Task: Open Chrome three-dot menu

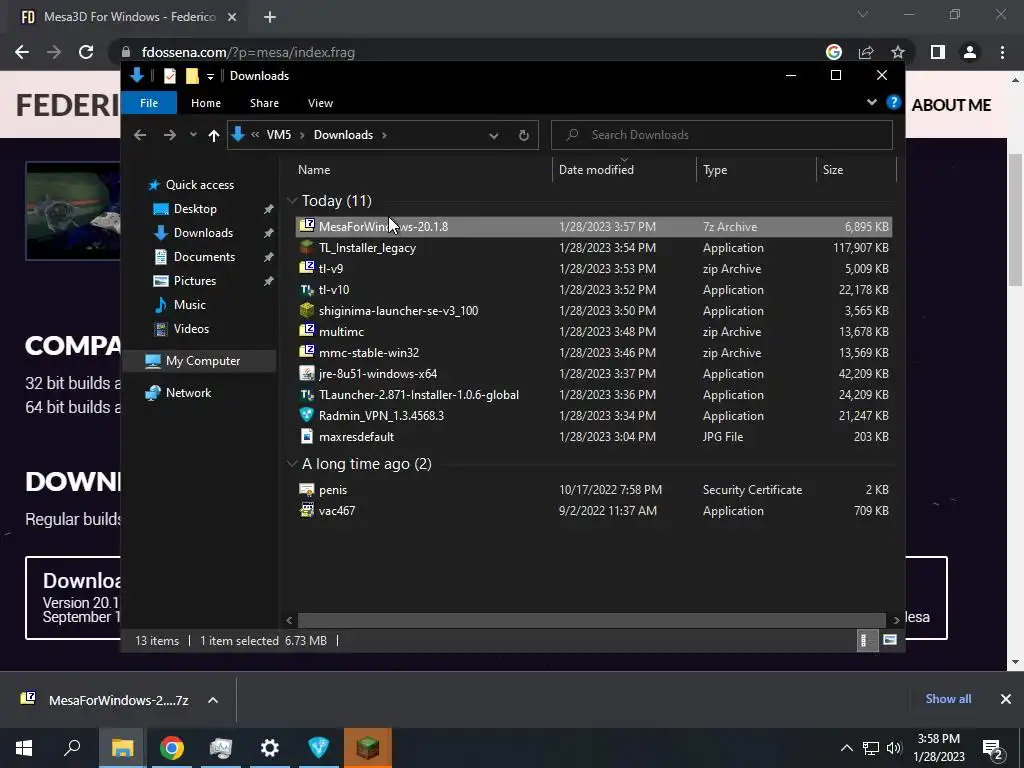Action: [x=1002, y=52]
